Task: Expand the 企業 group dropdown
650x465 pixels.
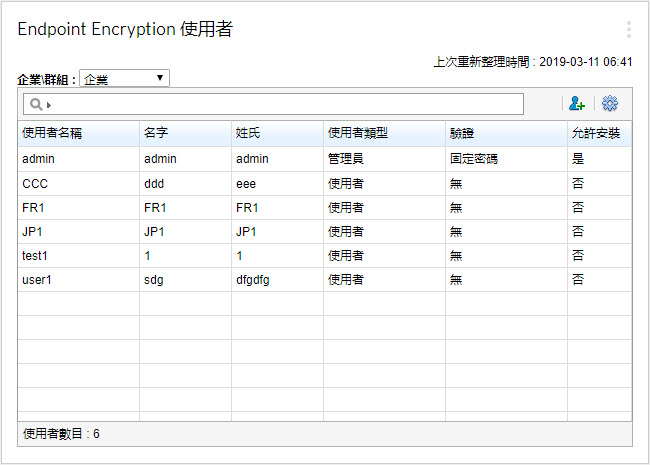Action: pyautogui.click(x=125, y=79)
